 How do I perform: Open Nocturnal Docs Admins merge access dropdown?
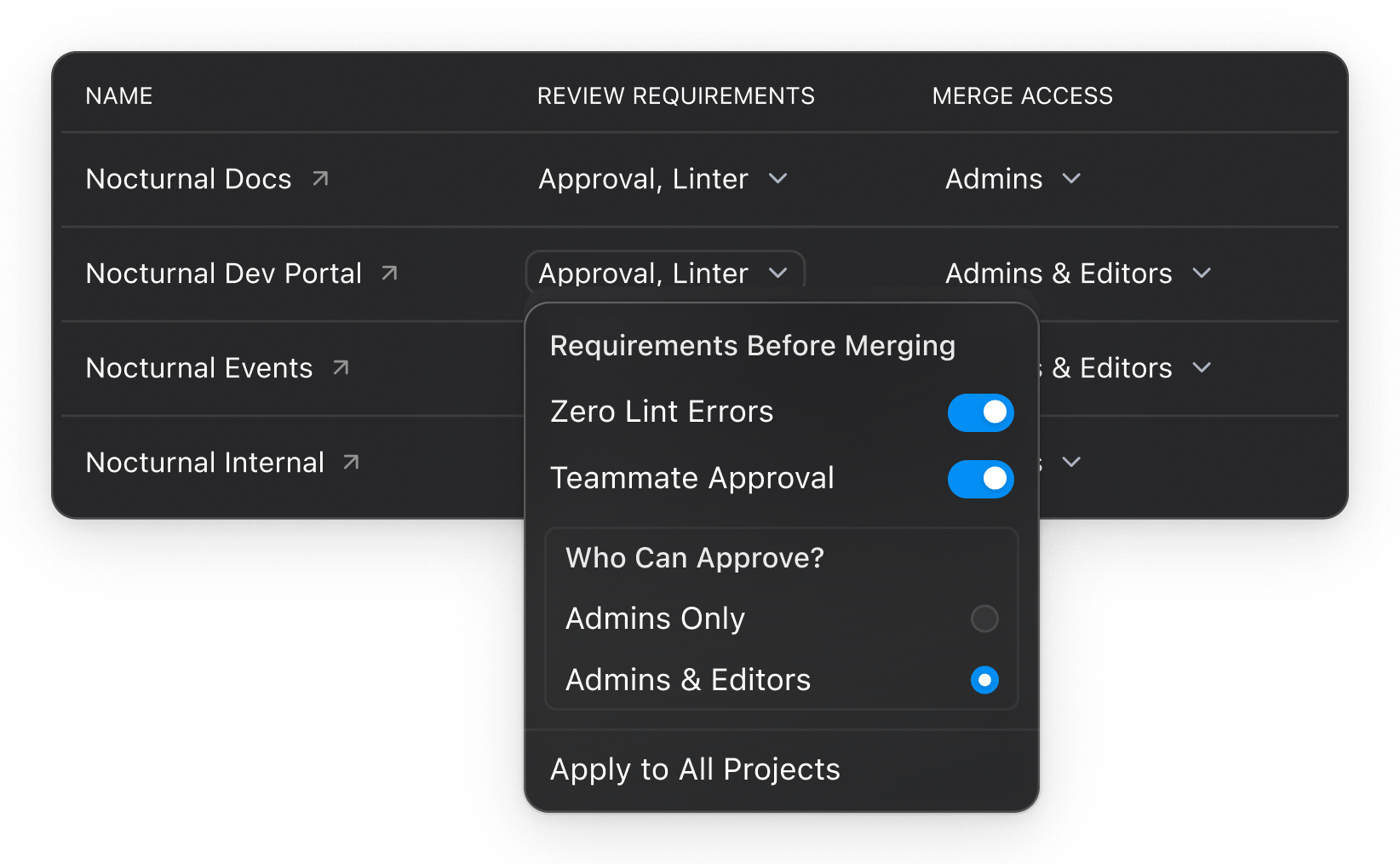pyautogui.click(x=1013, y=179)
